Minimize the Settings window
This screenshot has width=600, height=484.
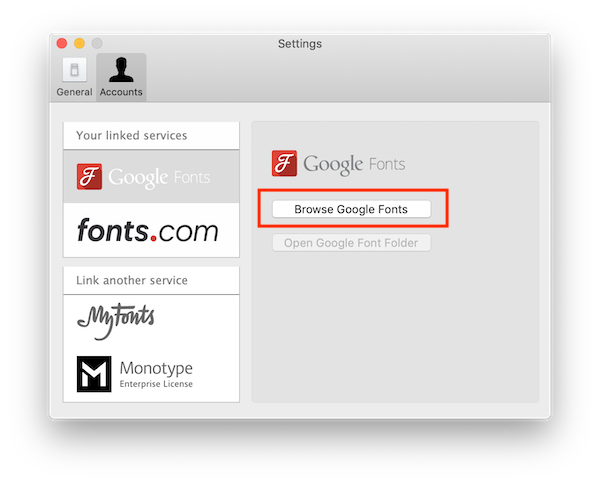pos(79,43)
